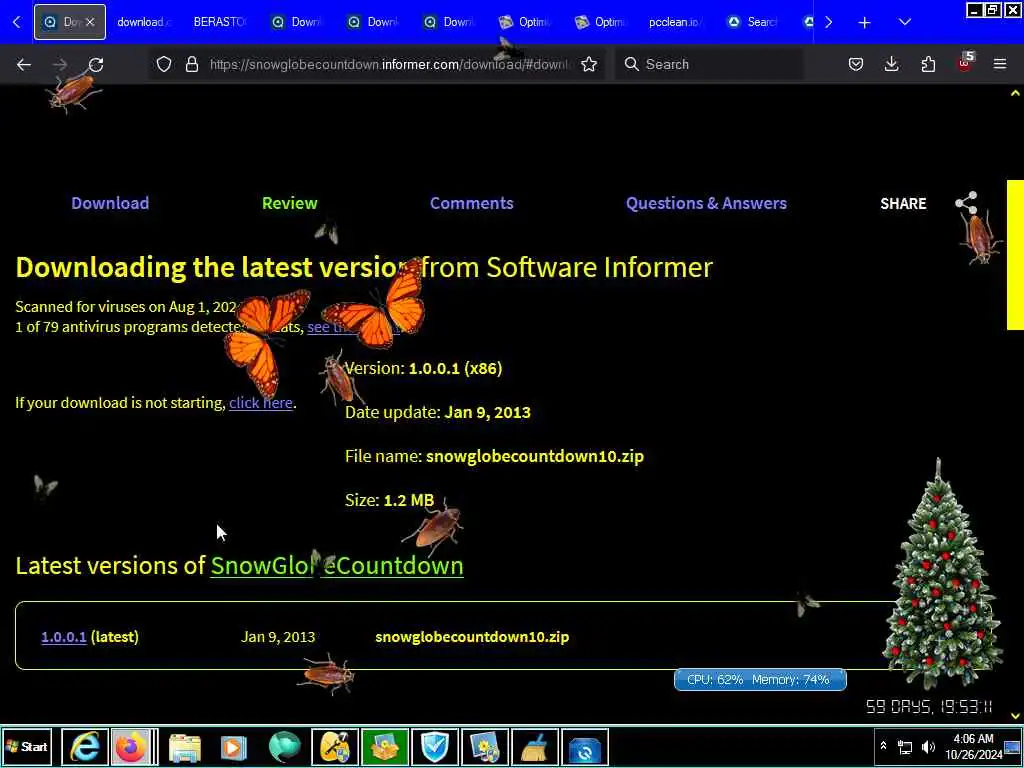Viewport: 1024px width, 768px height.
Task: Click the share icon beside SHARE
Action: pyautogui.click(x=967, y=202)
